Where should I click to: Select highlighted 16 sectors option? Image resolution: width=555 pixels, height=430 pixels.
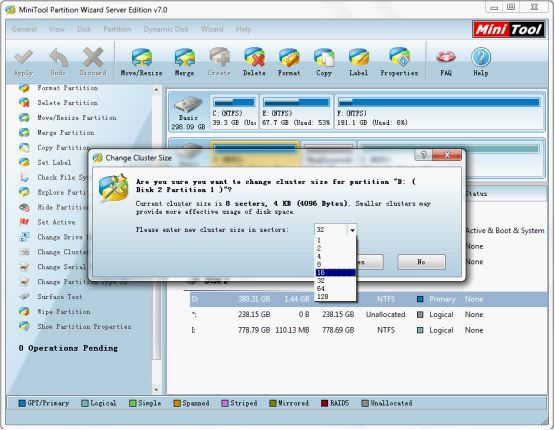click(x=335, y=273)
